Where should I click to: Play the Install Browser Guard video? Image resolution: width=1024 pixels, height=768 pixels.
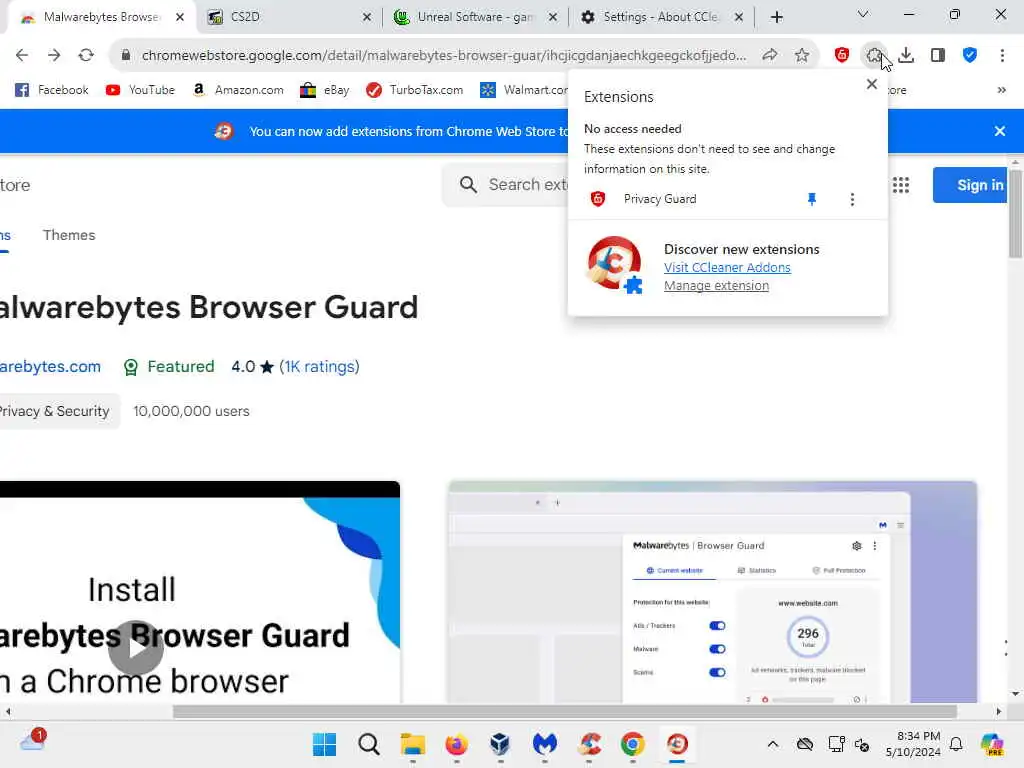[x=135, y=647]
